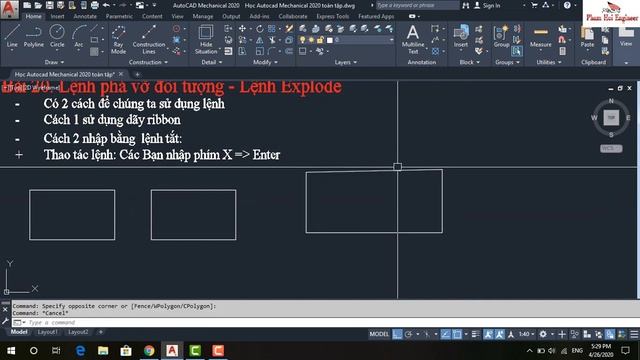
Task: Select the Mirror tool in Modify
Action: point(260,40)
